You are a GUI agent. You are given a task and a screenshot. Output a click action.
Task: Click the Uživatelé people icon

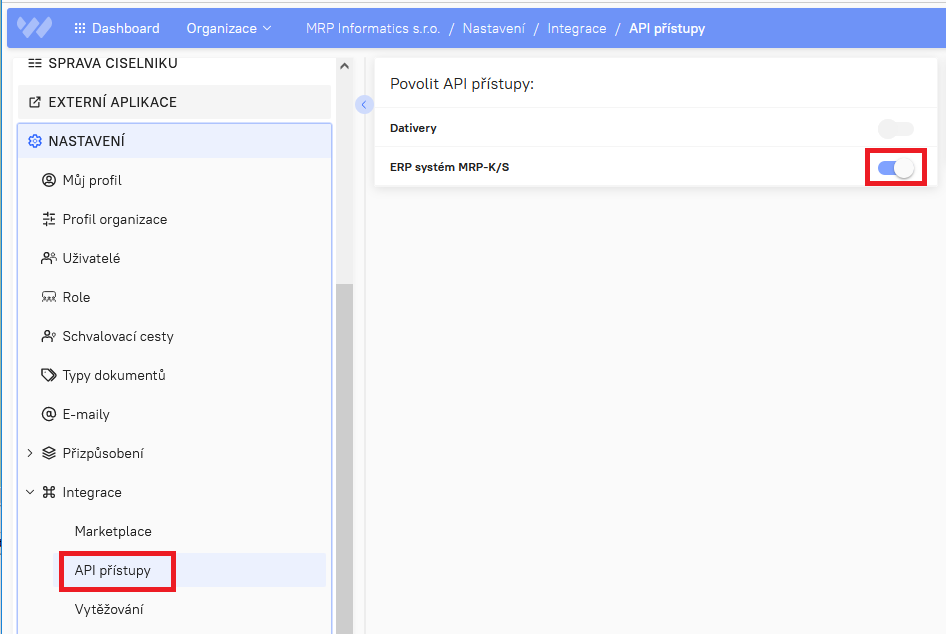tap(49, 258)
